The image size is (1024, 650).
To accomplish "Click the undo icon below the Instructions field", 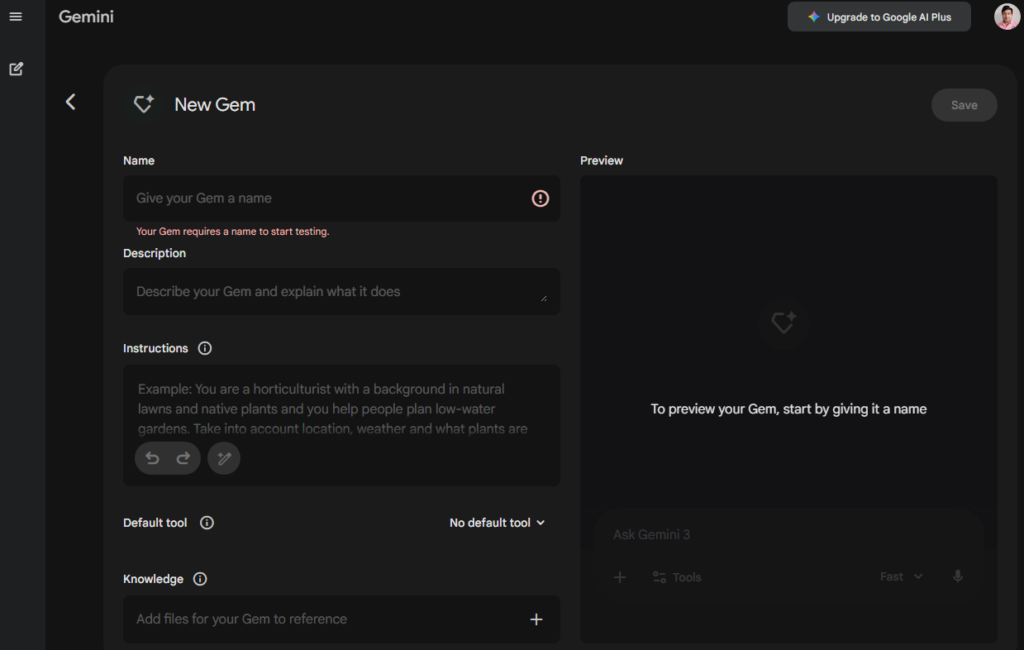I will tap(152, 458).
